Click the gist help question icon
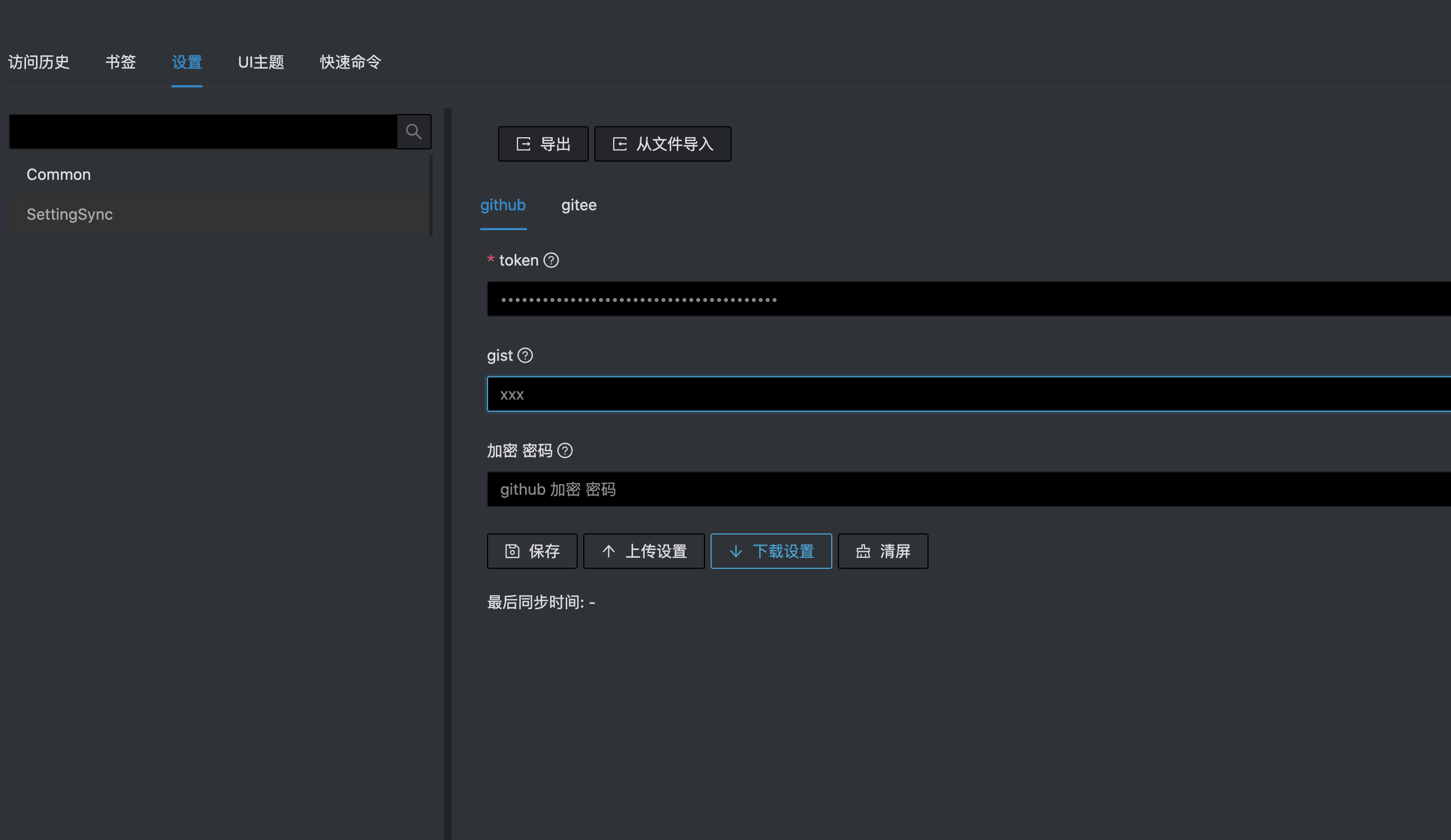Viewport: 1451px width, 840px height. pos(525,355)
